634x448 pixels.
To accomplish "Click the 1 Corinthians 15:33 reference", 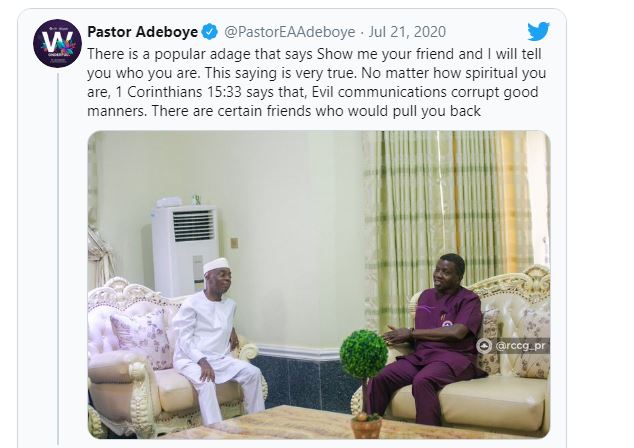I will click(x=178, y=92).
